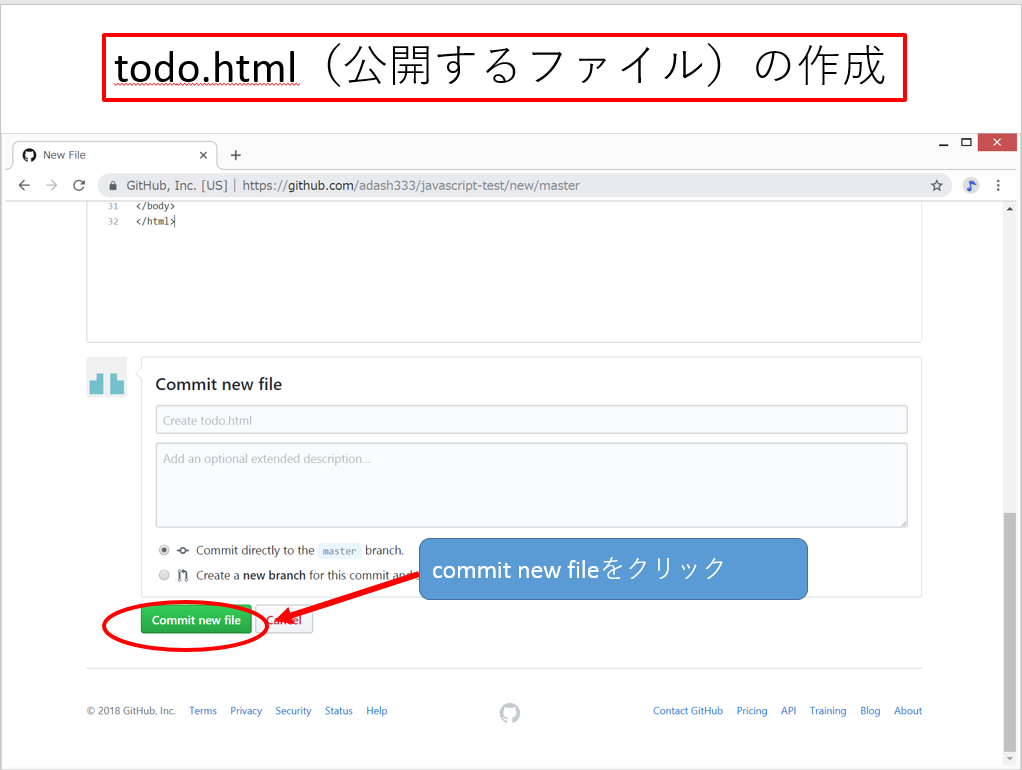Open a new browser tab

(x=236, y=155)
